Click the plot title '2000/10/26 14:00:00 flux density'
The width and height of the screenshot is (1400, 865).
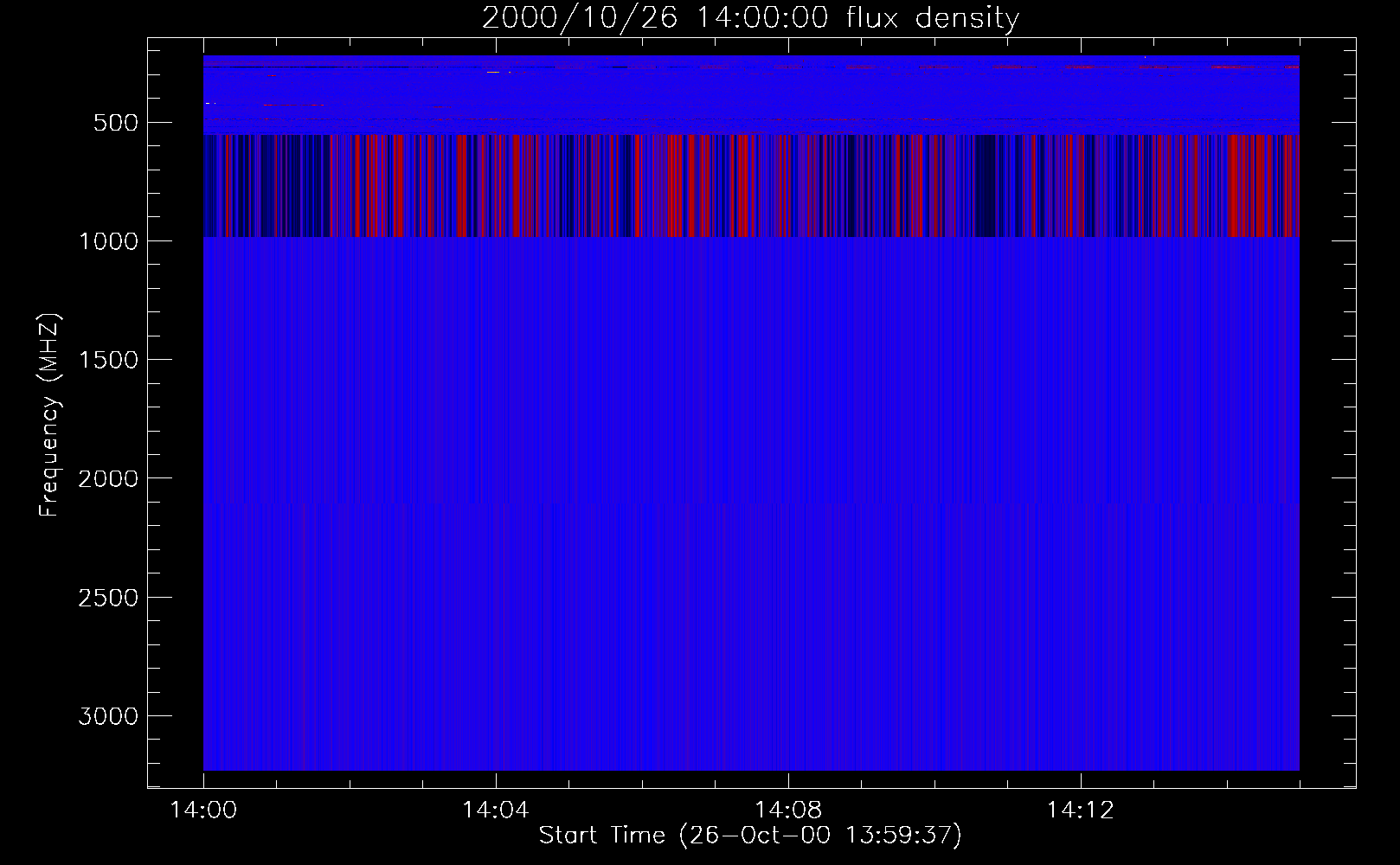750,18
